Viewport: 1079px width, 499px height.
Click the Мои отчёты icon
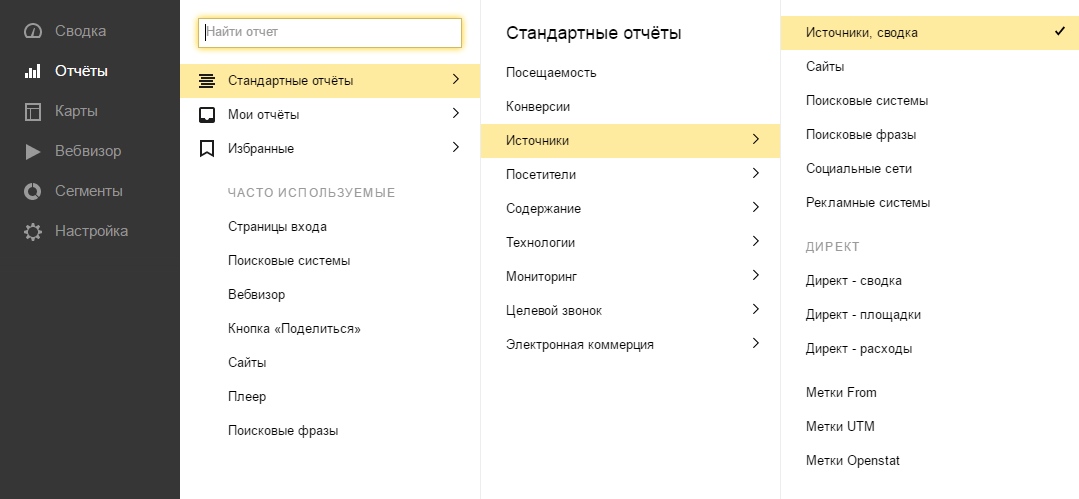[207, 114]
